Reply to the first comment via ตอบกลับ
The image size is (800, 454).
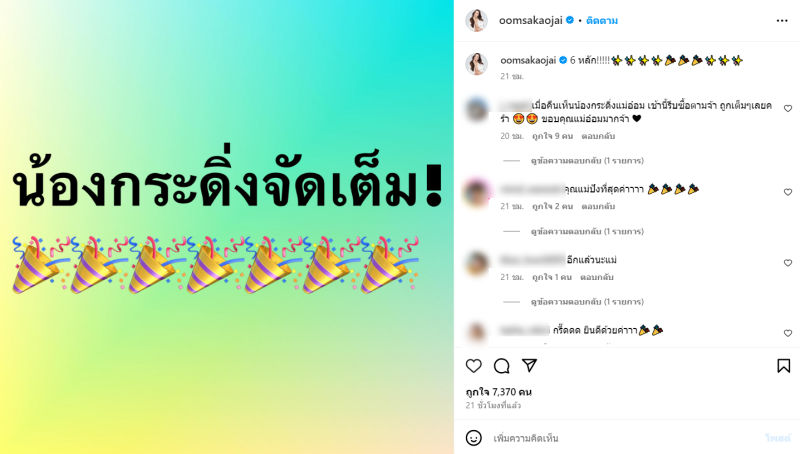pyautogui.click(x=598, y=136)
